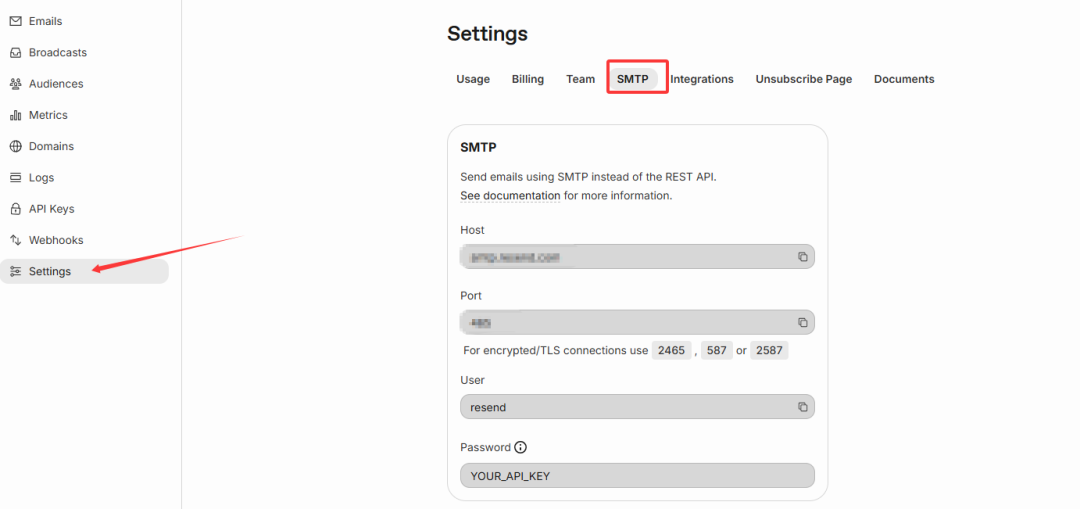The height and width of the screenshot is (509, 1080).
Task: Click the port 2465 badge
Action: [x=672, y=351]
